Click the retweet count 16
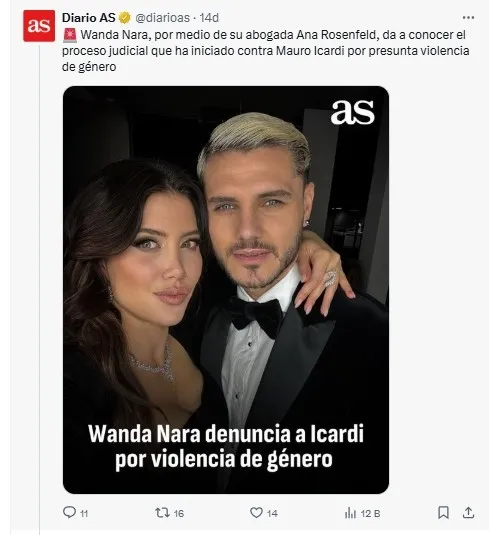Screen dimensions: 489x535 click(x=178, y=514)
